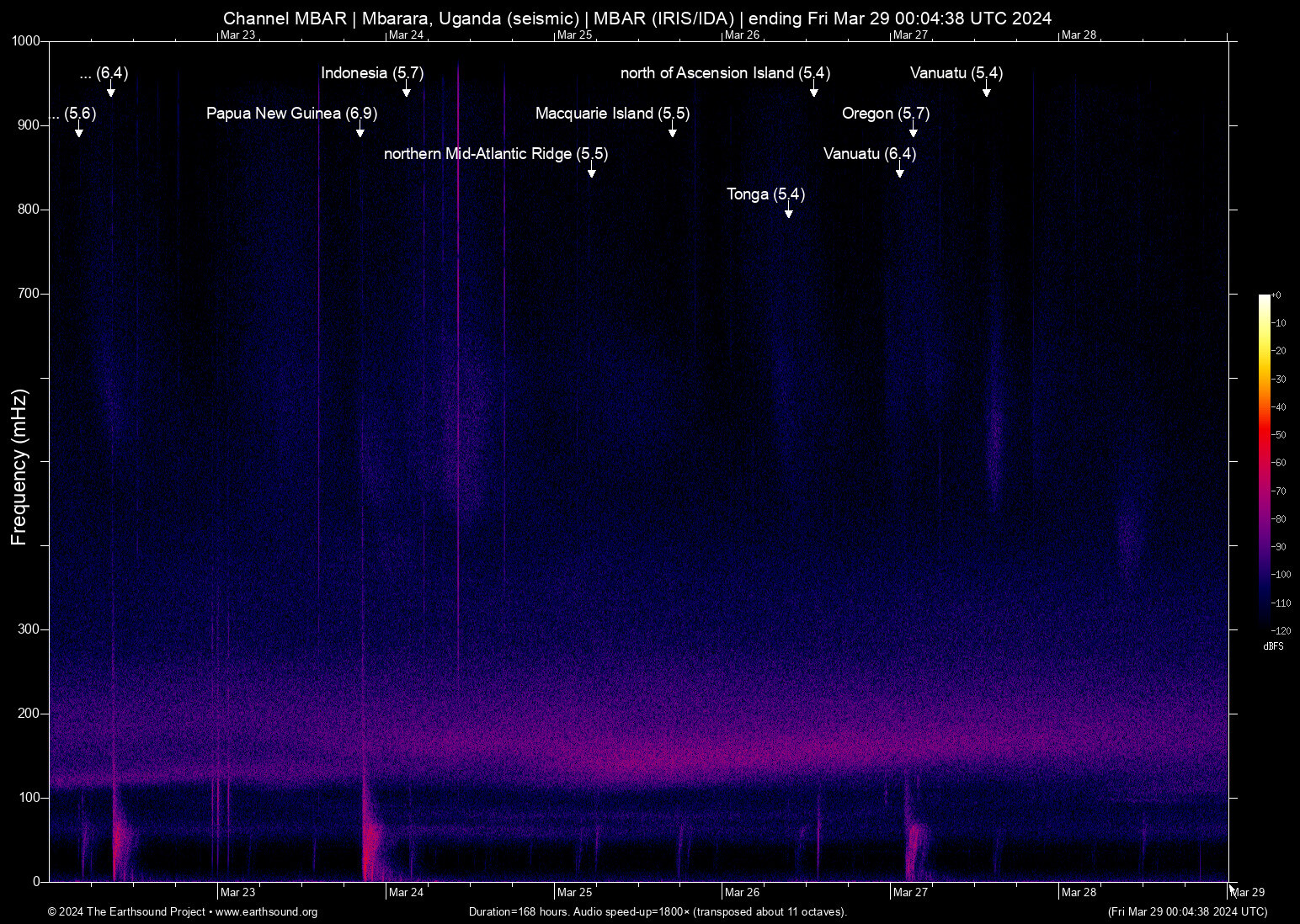Select the "Mar 25" date on the top axis
Screen dimensions: 1300x924
tap(574, 35)
